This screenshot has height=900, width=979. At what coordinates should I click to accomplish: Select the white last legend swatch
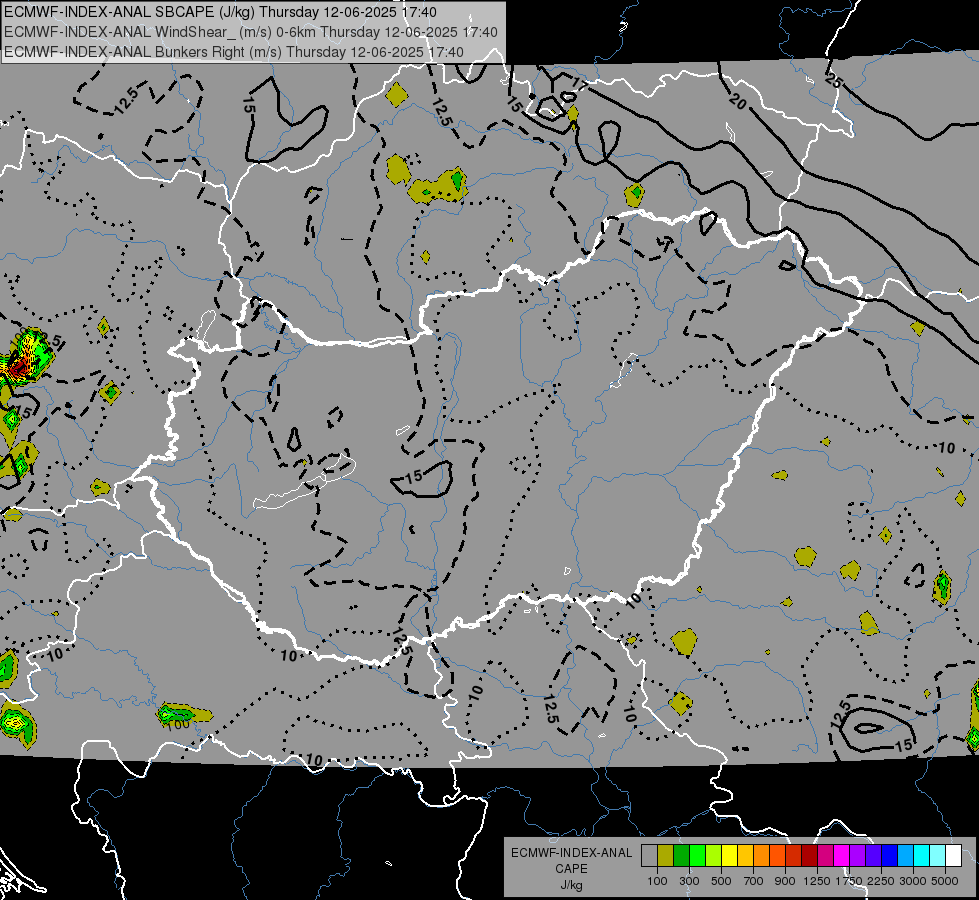[x=953, y=856]
